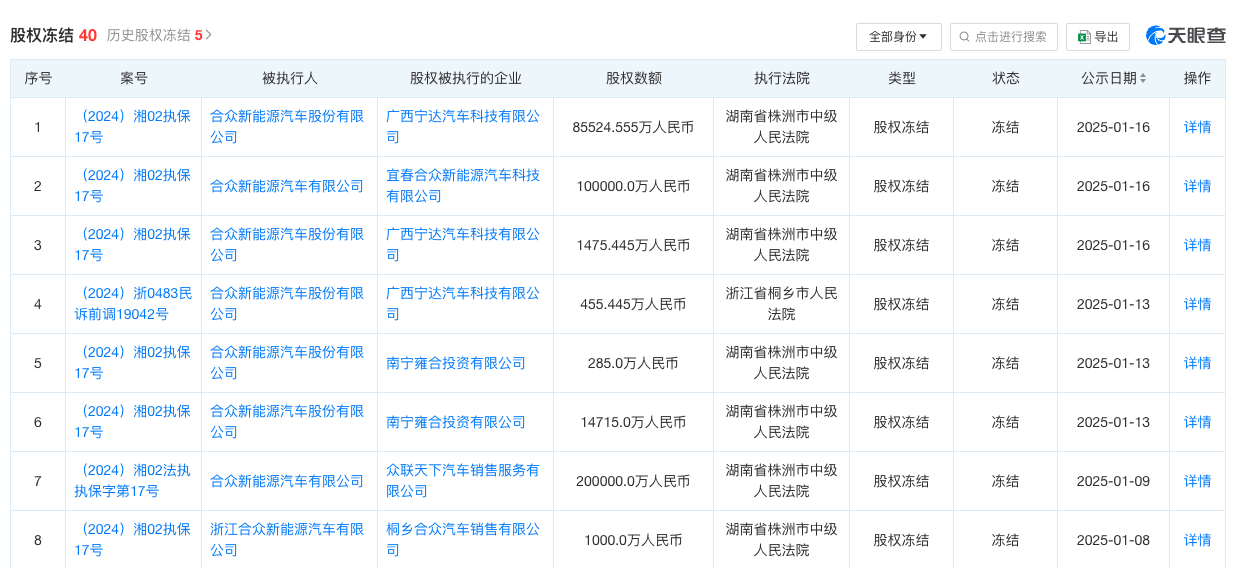Sort by 公示日期 column arrows
1233x568 pixels.
(1143, 78)
